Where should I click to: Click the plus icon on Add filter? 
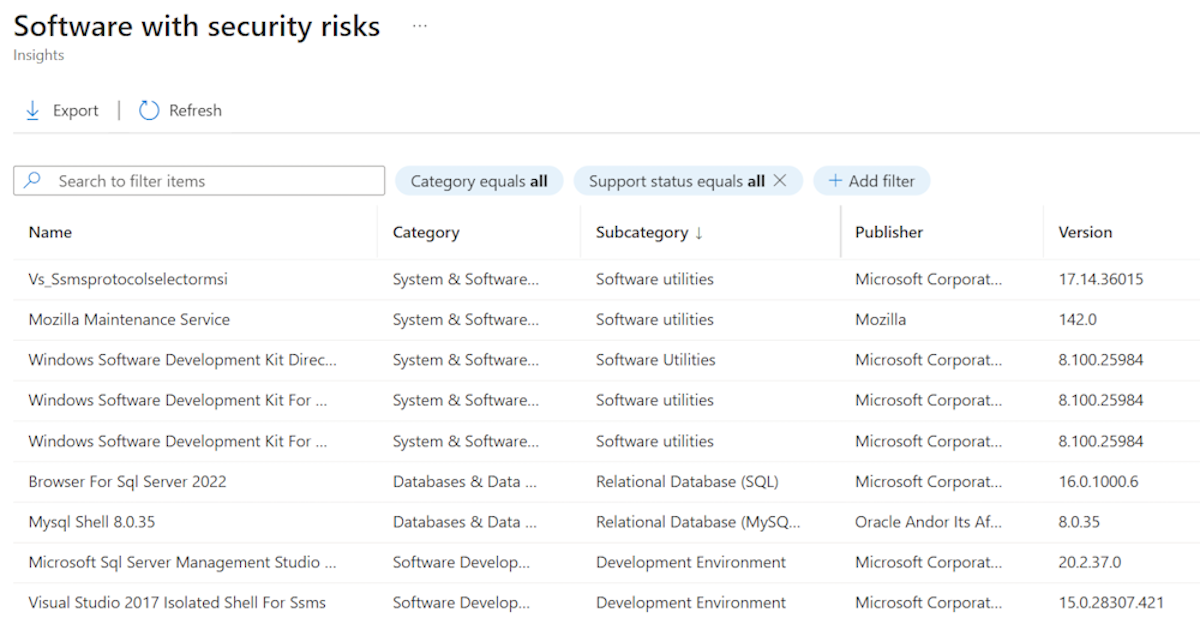point(835,181)
